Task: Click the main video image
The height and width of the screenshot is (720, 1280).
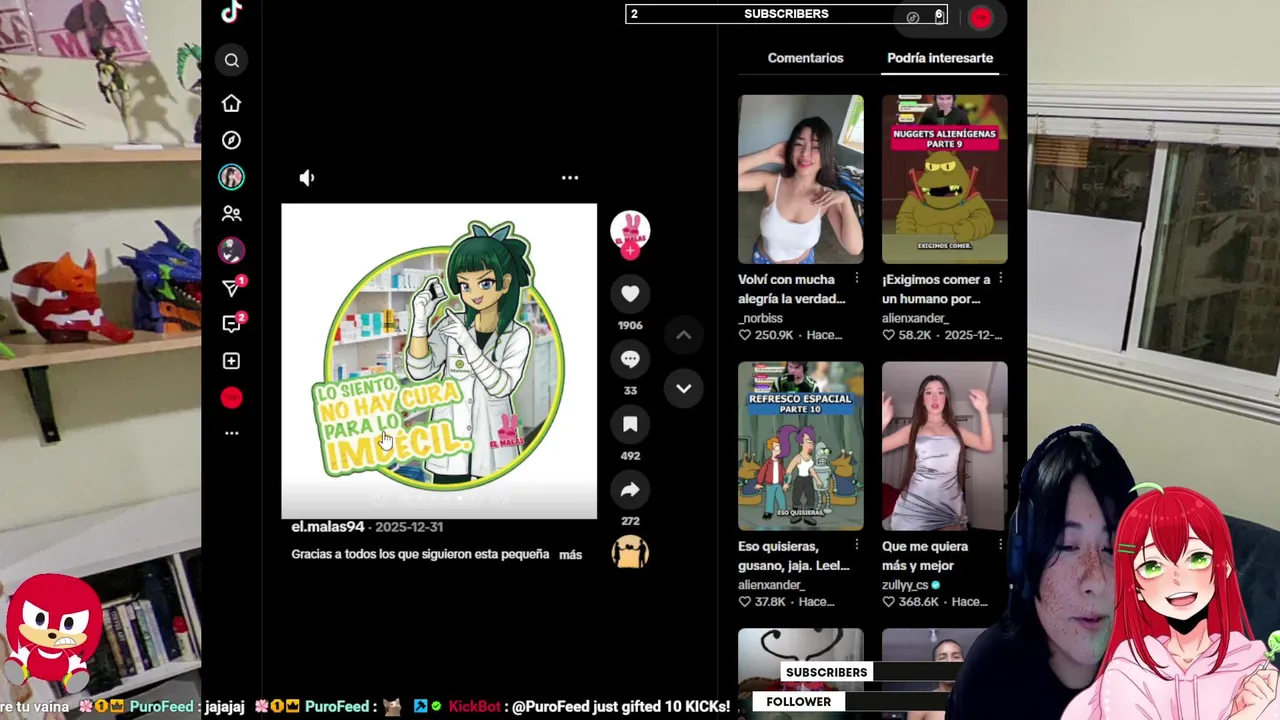Action: click(x=439, y=361)
